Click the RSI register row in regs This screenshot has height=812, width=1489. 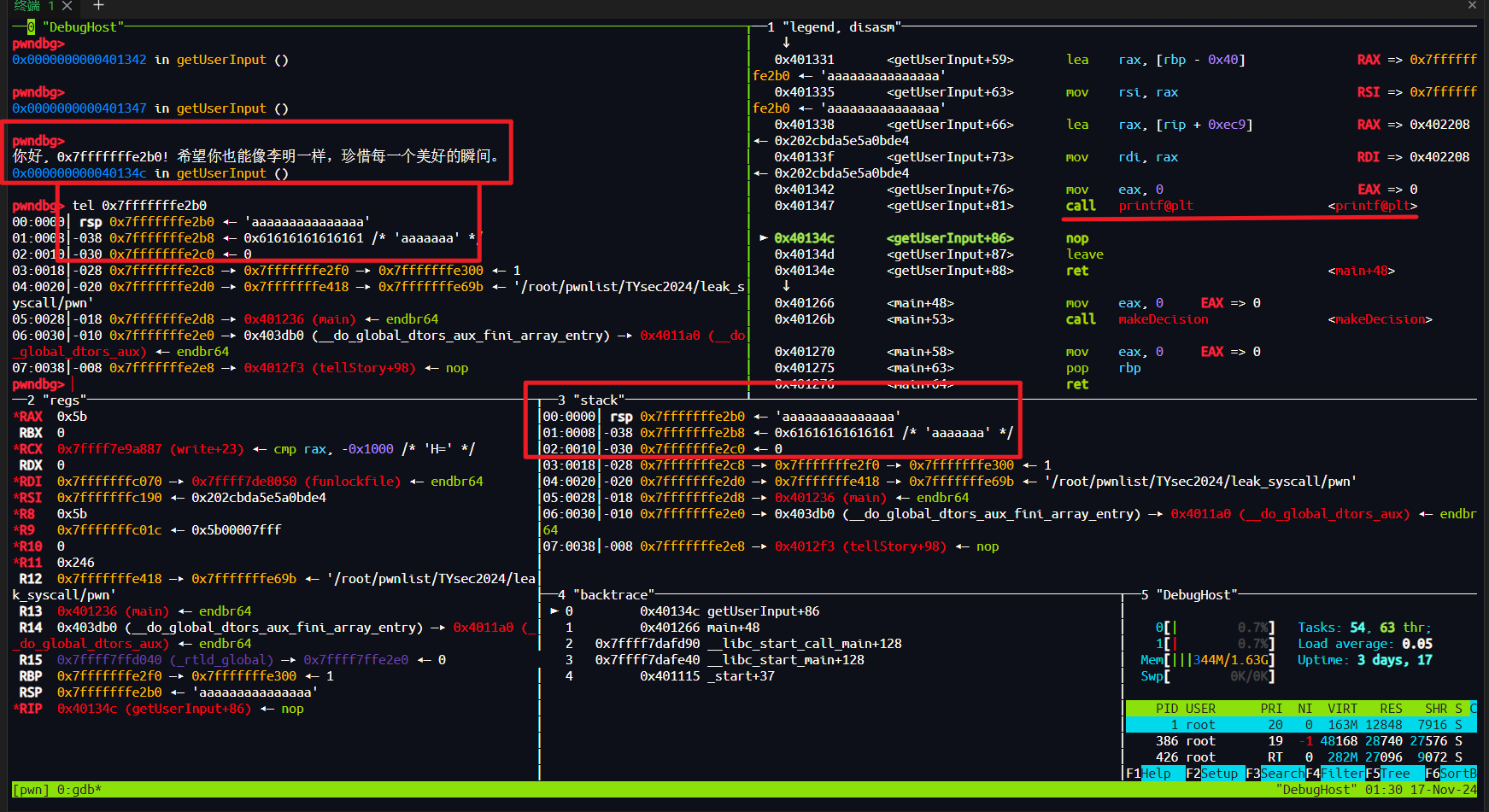pos(169,498)
